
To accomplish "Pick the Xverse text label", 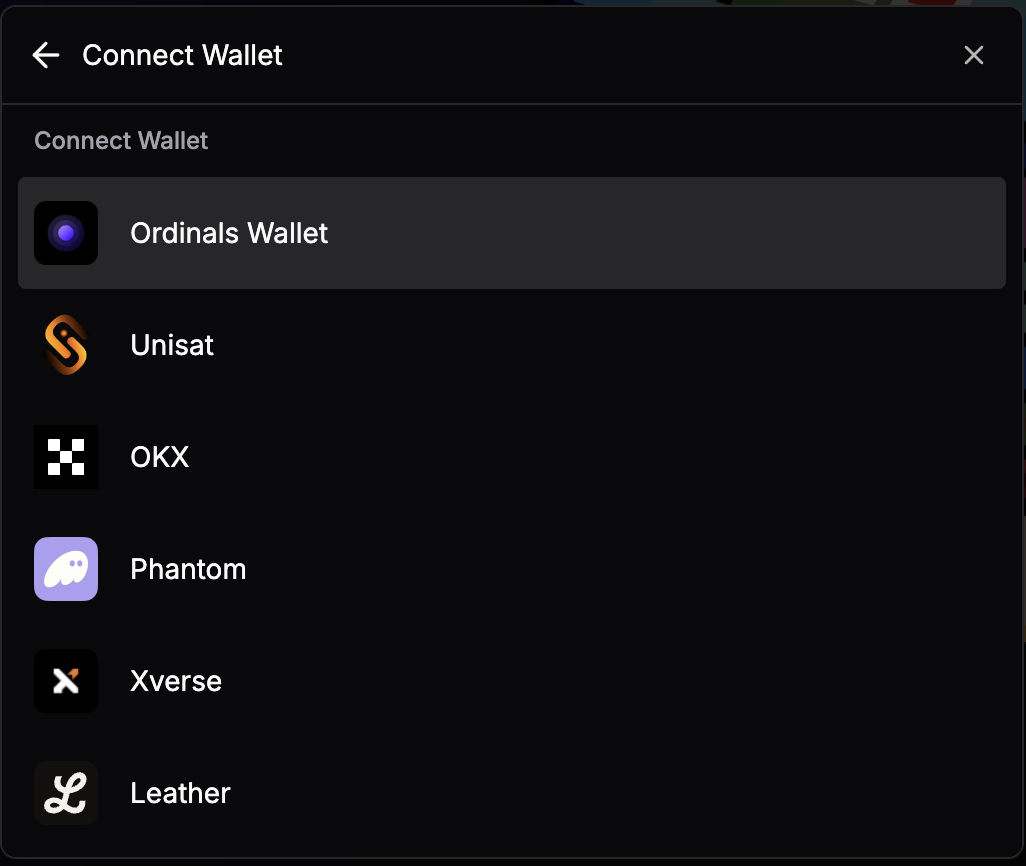I will coord(176,681).
